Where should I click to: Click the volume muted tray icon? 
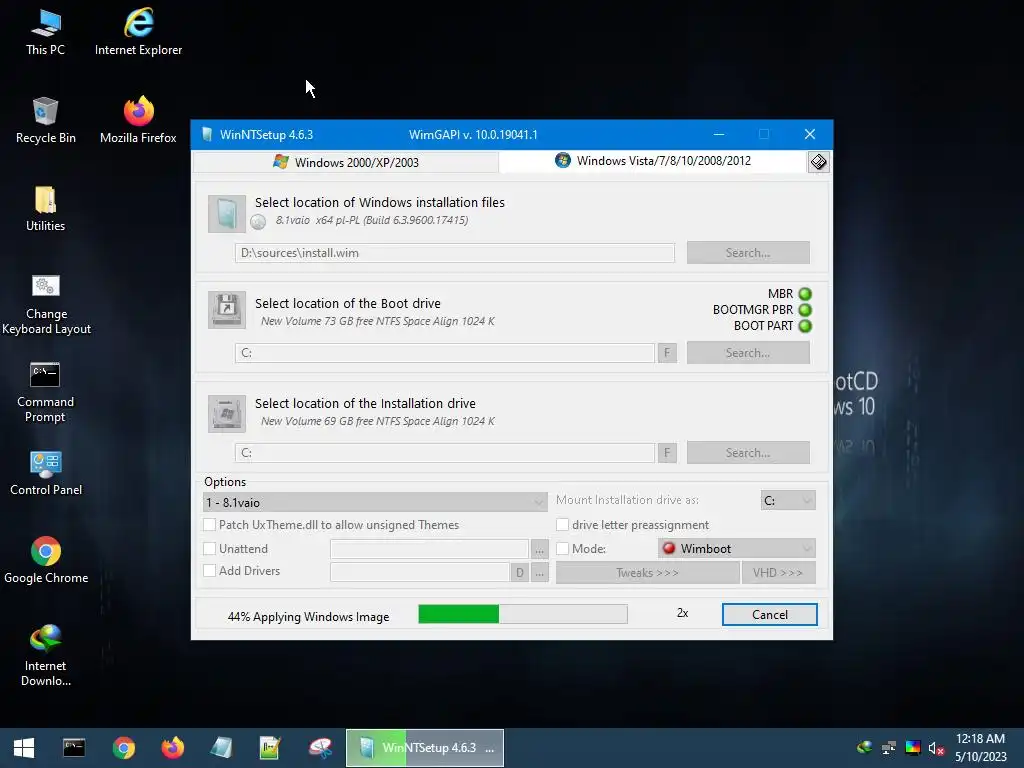[936, 748]
